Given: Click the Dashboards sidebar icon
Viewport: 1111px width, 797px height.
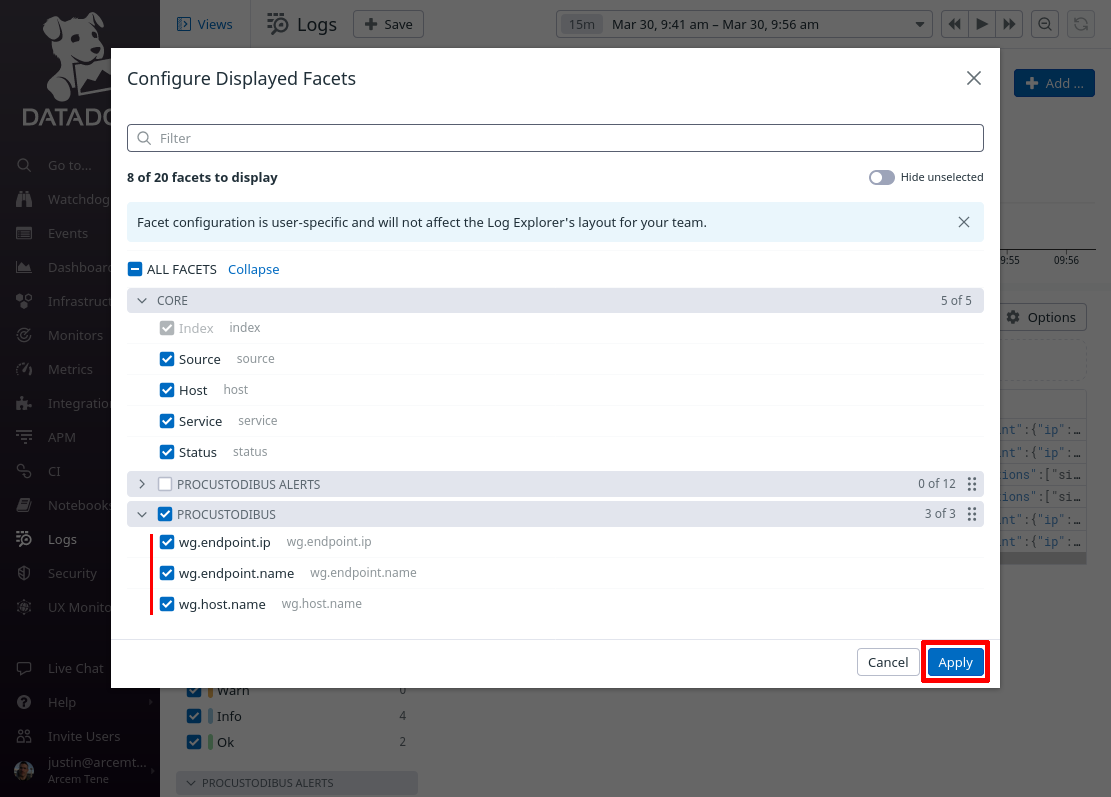Looking at the screenshot, I should point(24,267).
